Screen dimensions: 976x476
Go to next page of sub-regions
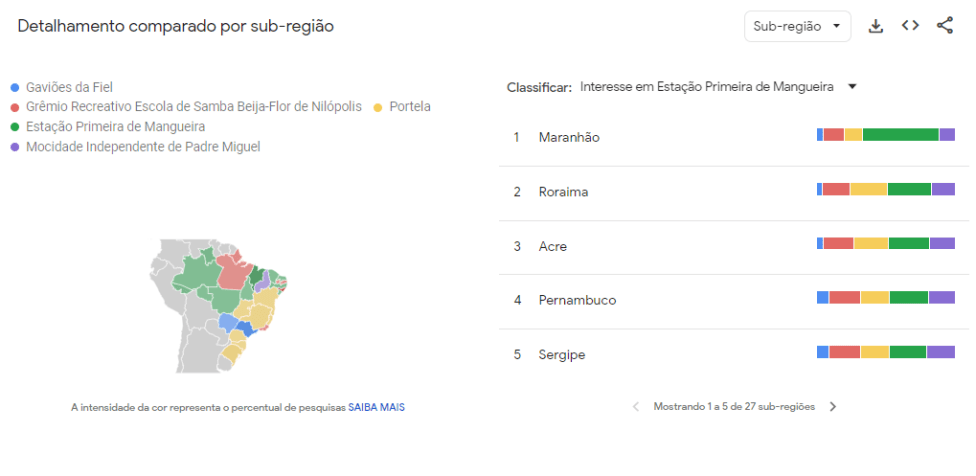point(833,407)
